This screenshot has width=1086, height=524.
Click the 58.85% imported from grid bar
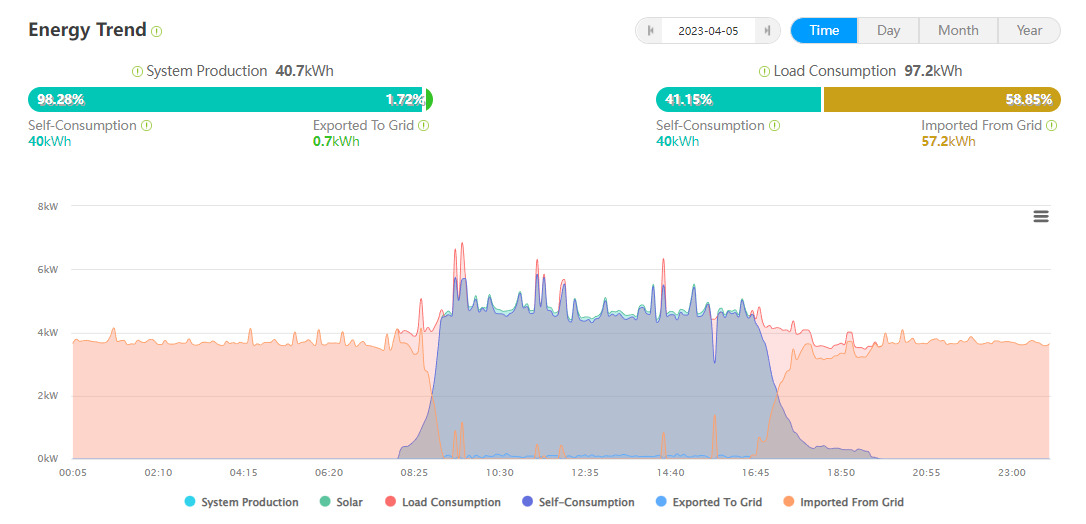click(x=942, y=100)
